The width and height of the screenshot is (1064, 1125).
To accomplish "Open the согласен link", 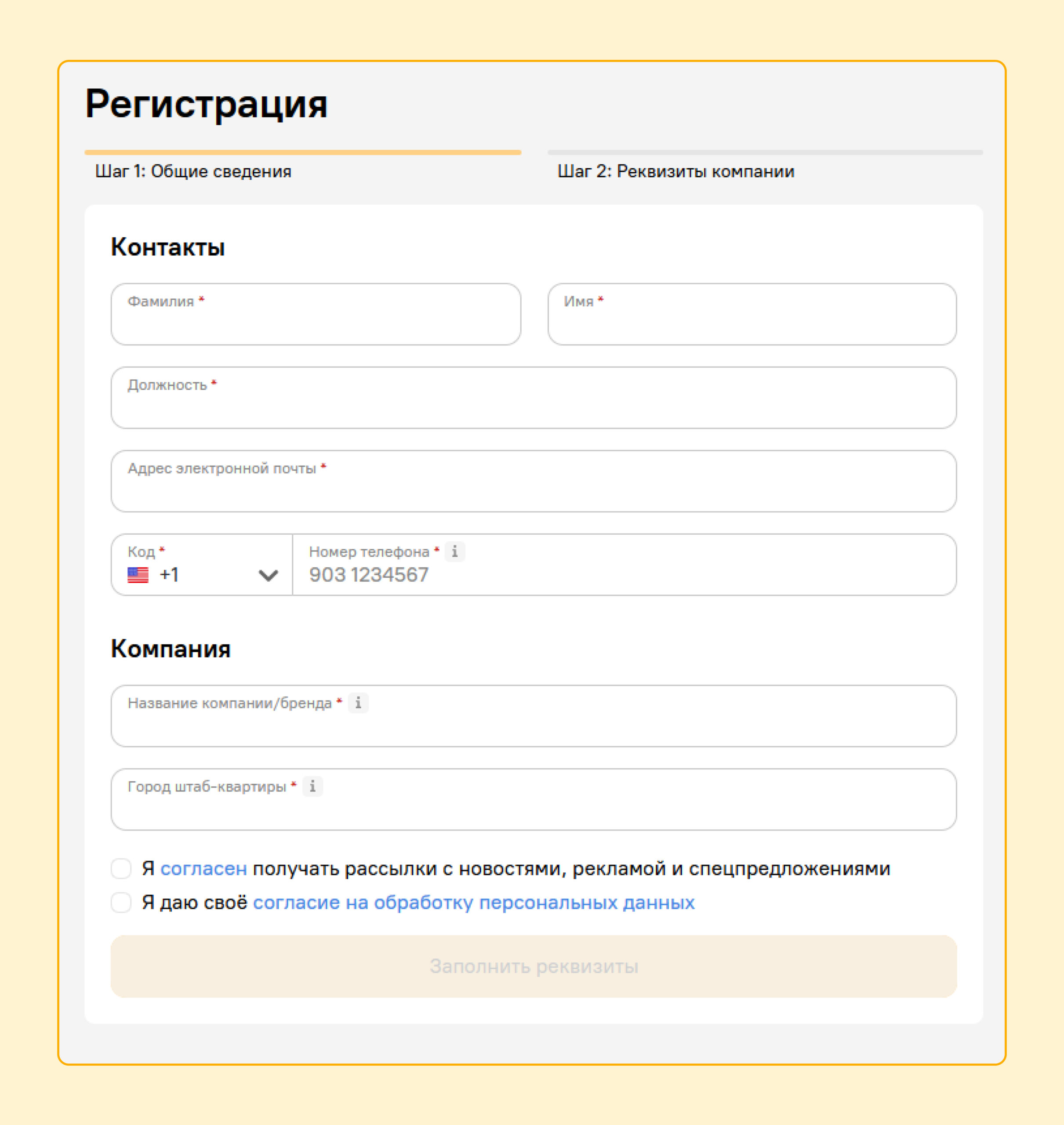I will (x=203, y=868).
